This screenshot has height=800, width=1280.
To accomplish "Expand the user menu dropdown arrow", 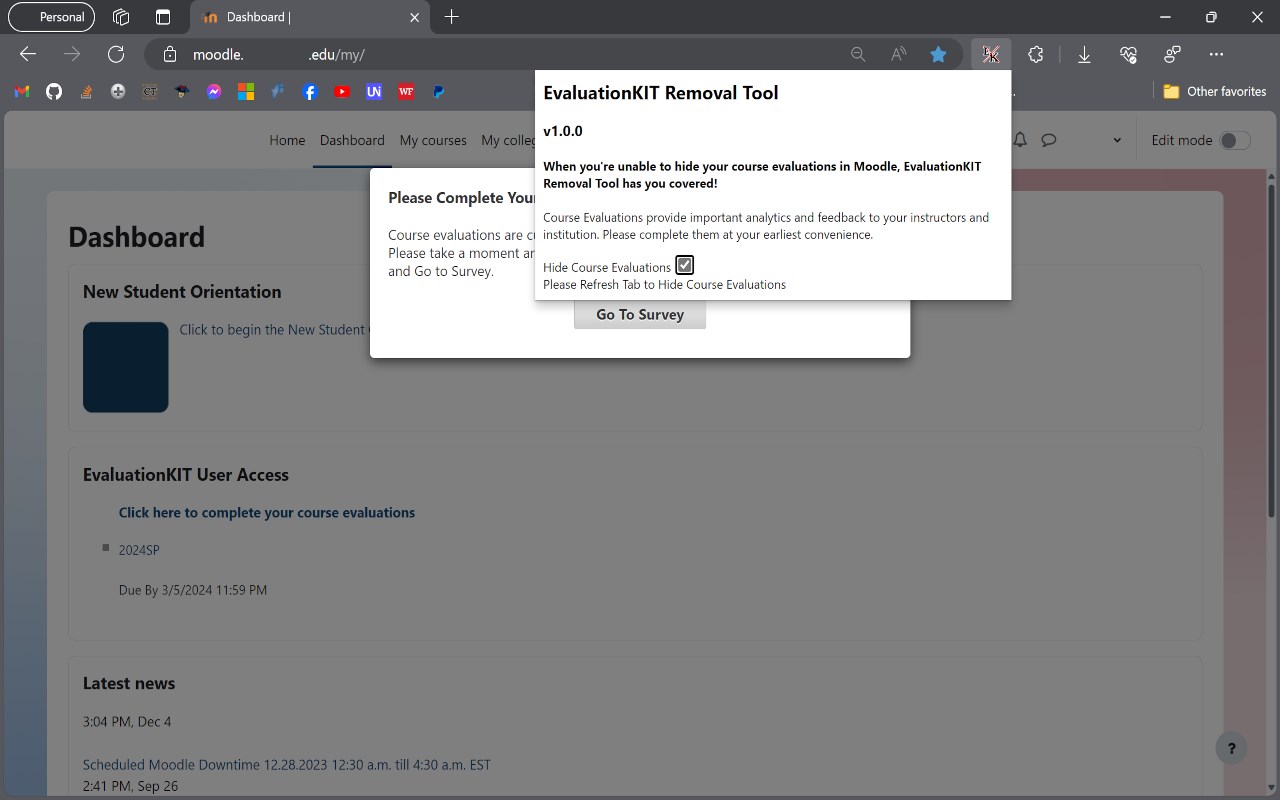I will 1117,140.
